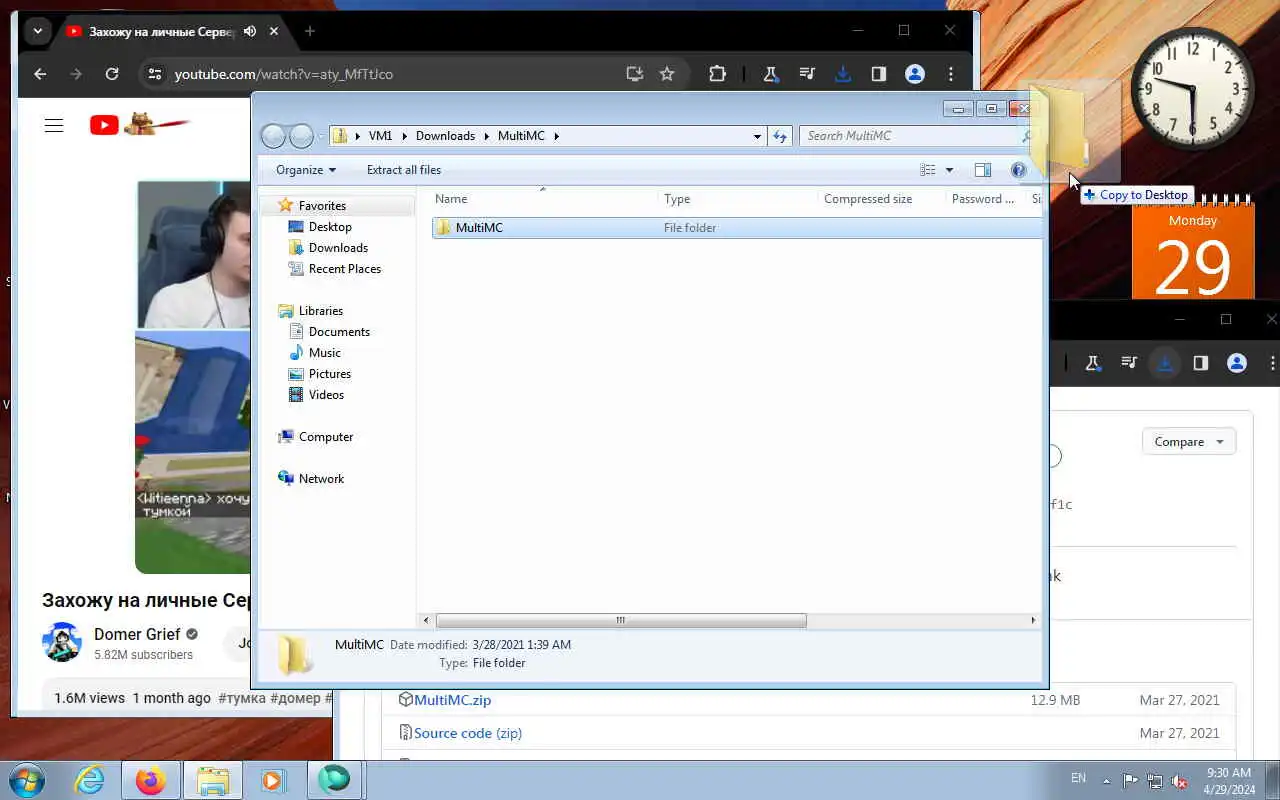Screen dimensions: 1280x800
Task: Collapse Favorites in navigation pane
Action: [x=322, y=206]
